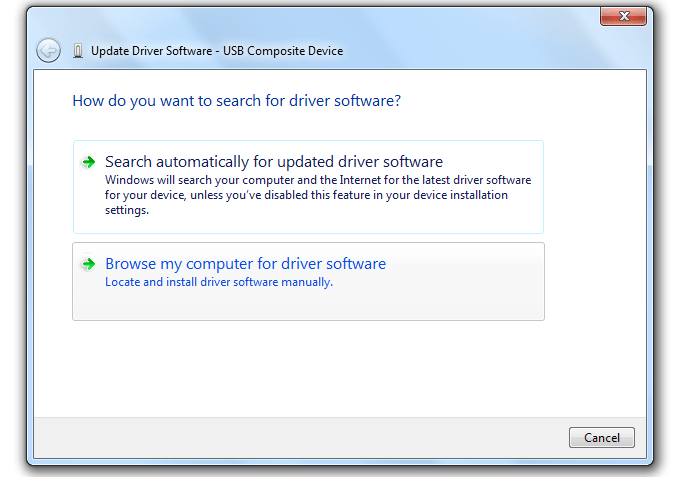Screen dimensions: 682x477
Task: Choose Search automatically for updated driver software
Action: click(273, 162)
